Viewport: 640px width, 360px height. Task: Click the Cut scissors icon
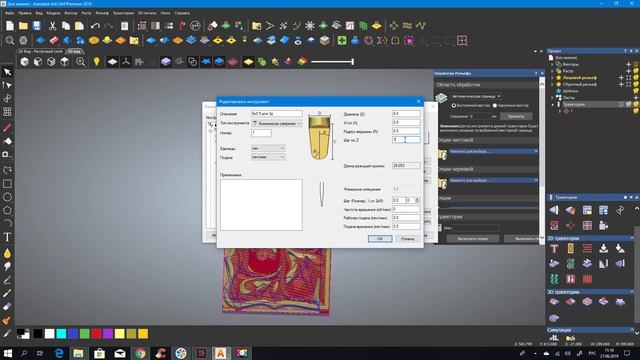click(52, 26)
